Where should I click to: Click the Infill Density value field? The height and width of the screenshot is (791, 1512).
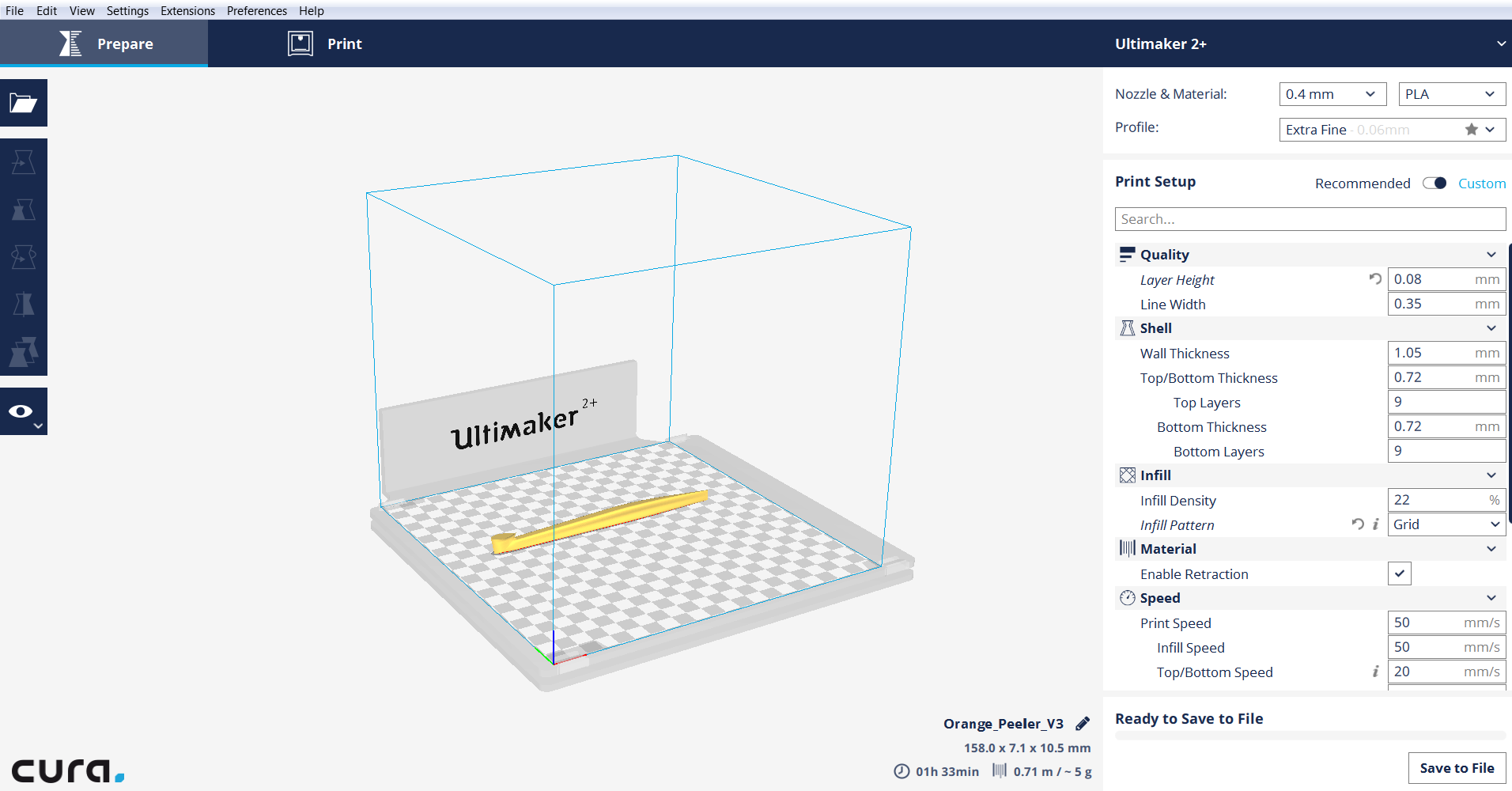click(x=1446, y=500)
